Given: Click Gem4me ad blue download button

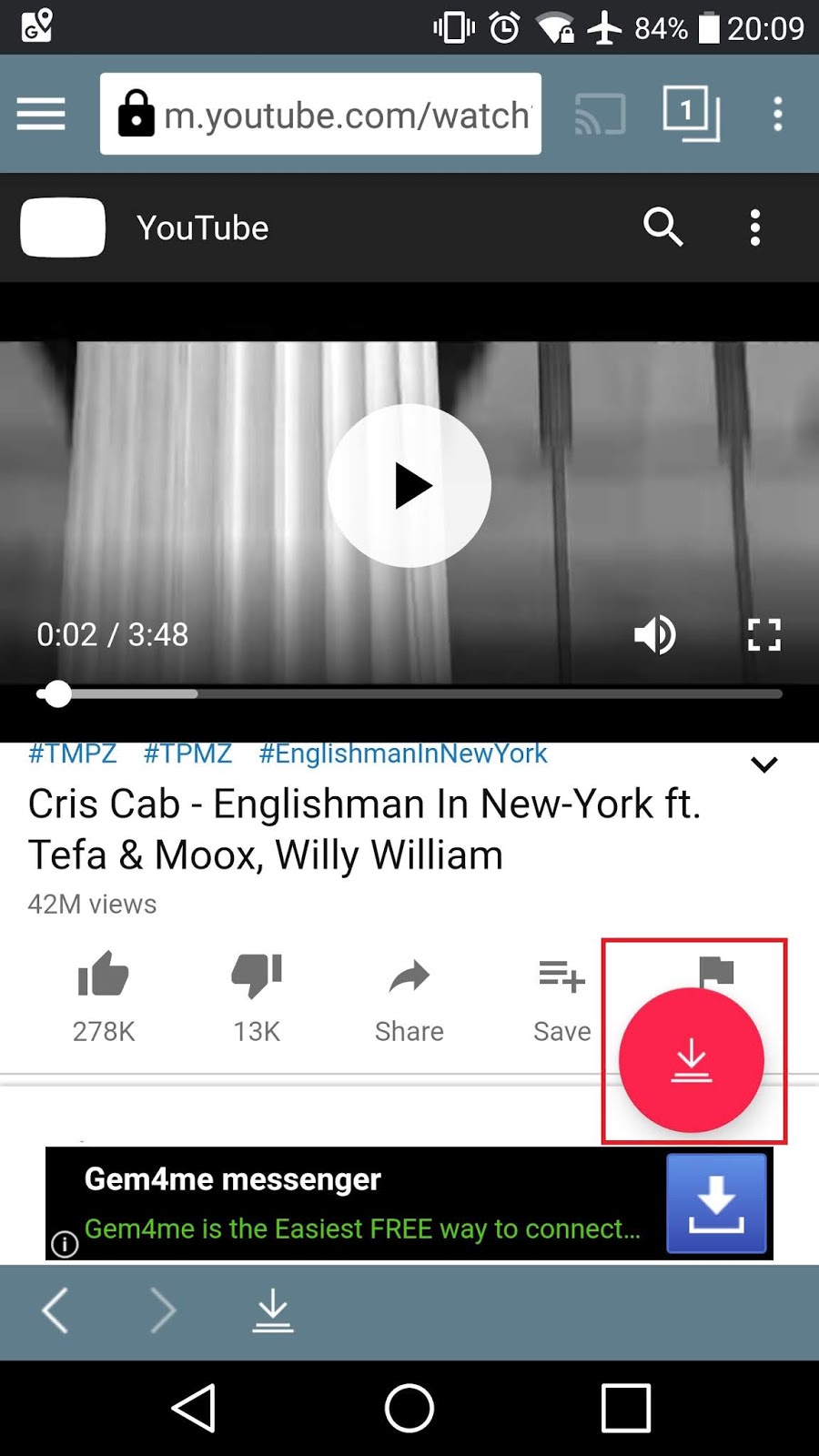Looking at the screenshot, I should coord(717,1204).
